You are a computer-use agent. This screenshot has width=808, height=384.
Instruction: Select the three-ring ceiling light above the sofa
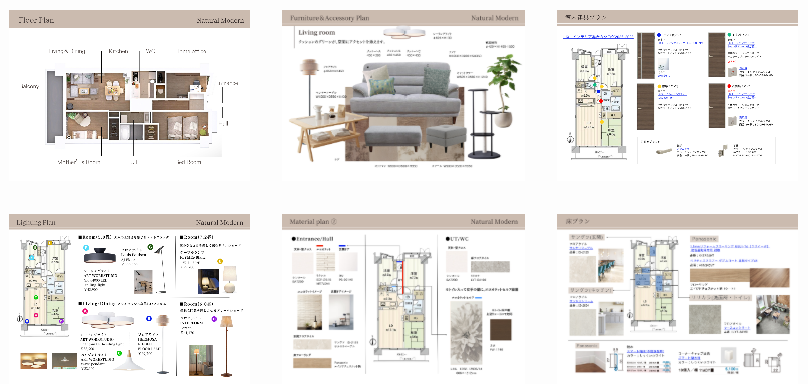404,32
